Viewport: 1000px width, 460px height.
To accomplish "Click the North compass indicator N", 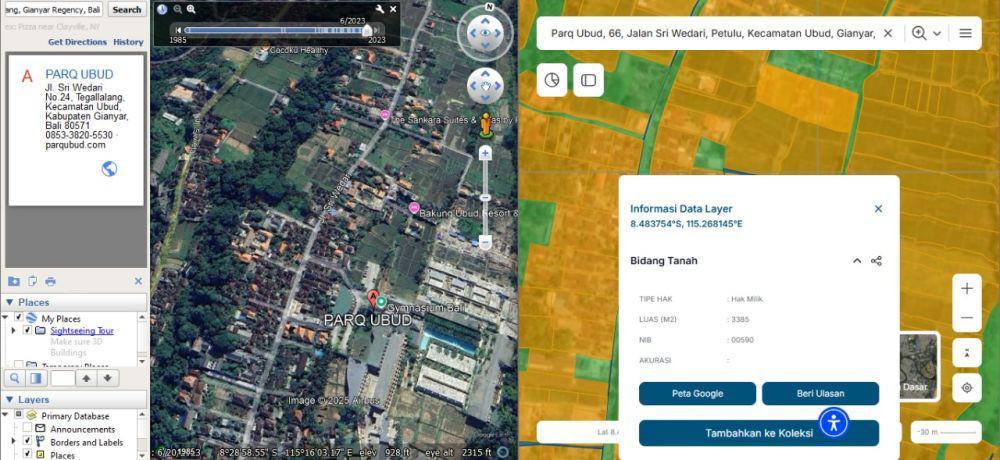I will pyautogui.click(x=489, y=7).
